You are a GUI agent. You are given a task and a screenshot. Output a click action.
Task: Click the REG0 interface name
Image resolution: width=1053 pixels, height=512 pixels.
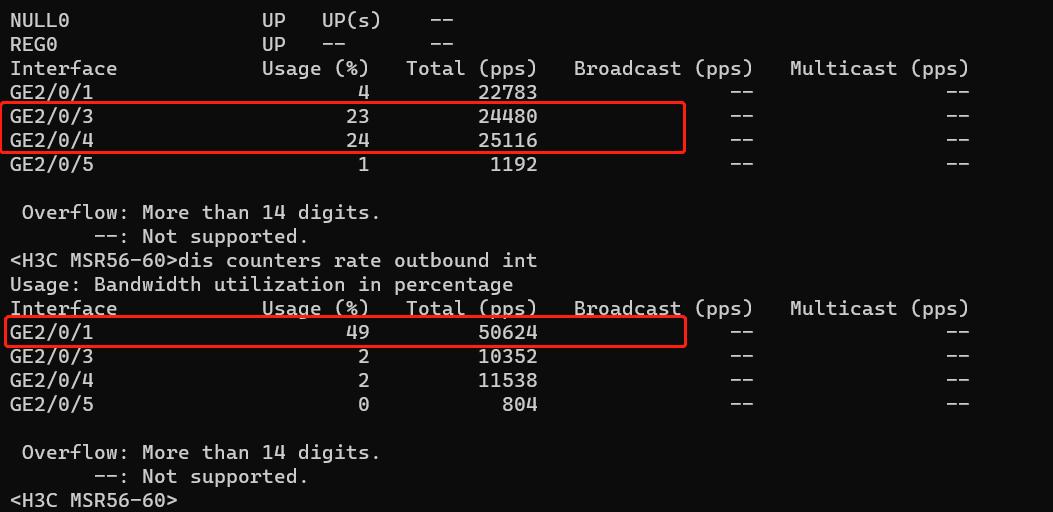[x=34, y=44]
